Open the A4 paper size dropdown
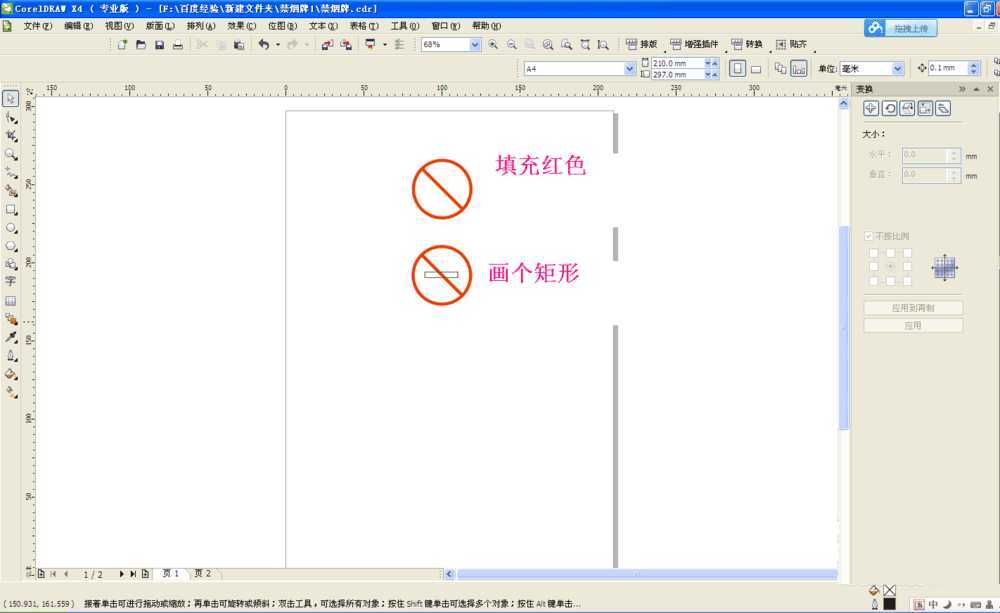The width and height of the screenshot is (1000, 613). click(x=628, y=67)
